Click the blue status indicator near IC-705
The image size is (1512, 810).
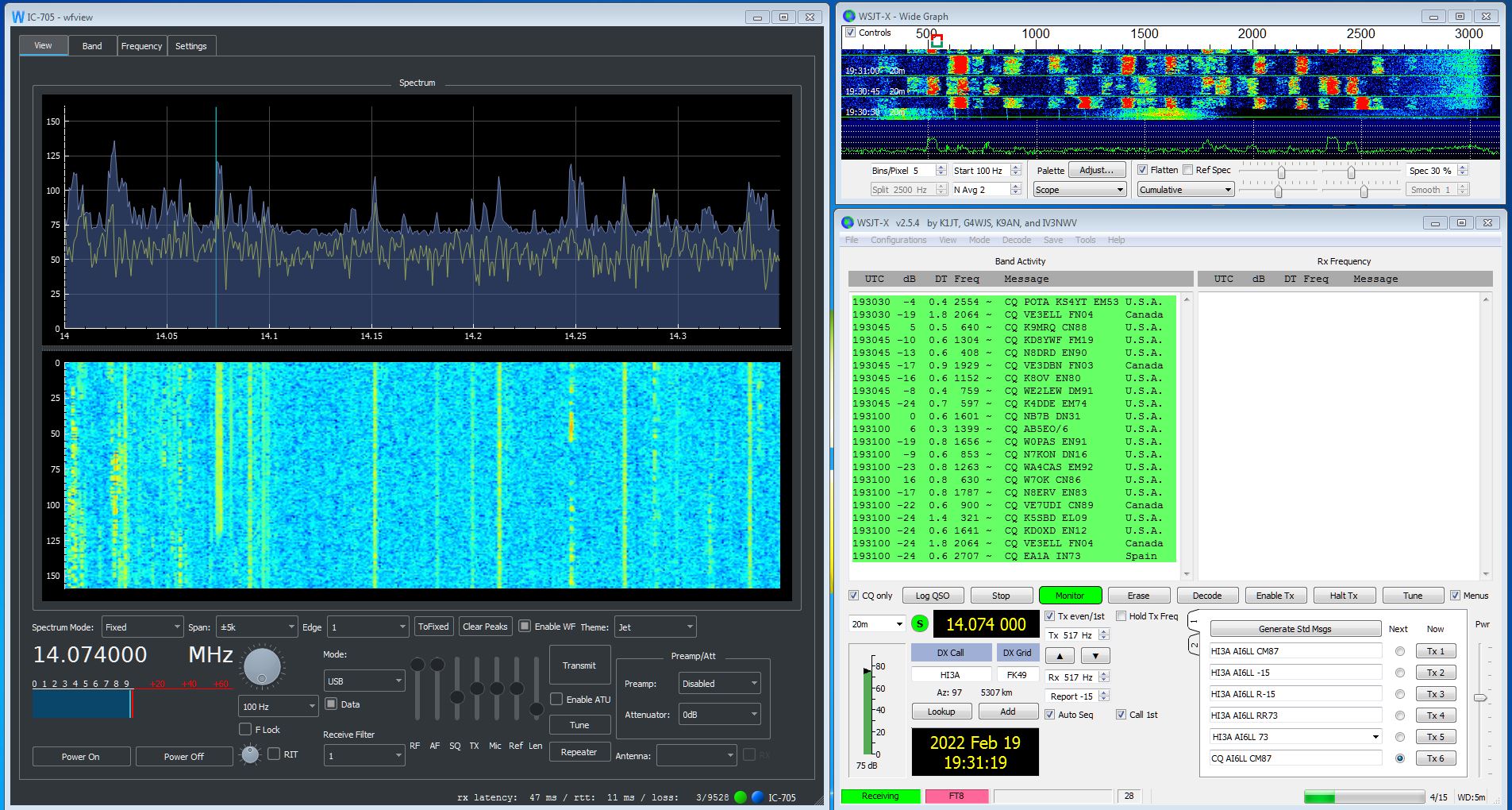click(x=757, y=797)
